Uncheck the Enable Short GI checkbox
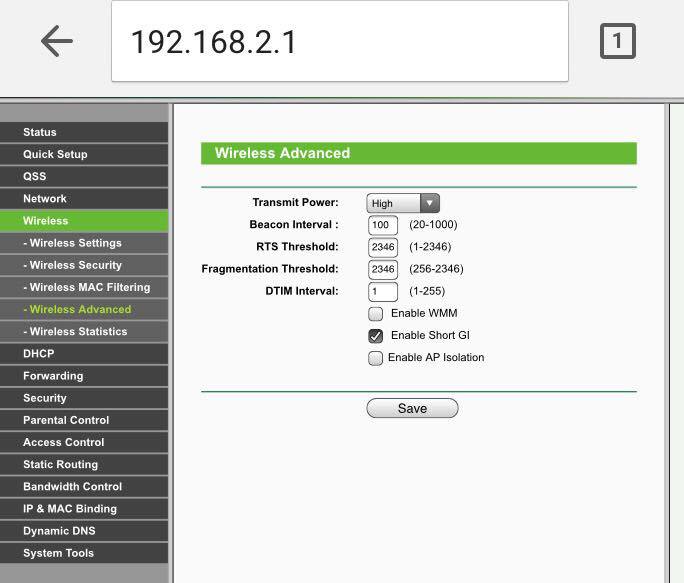The width and height of the screenshot is (684, 583). [x=375, y=336]
